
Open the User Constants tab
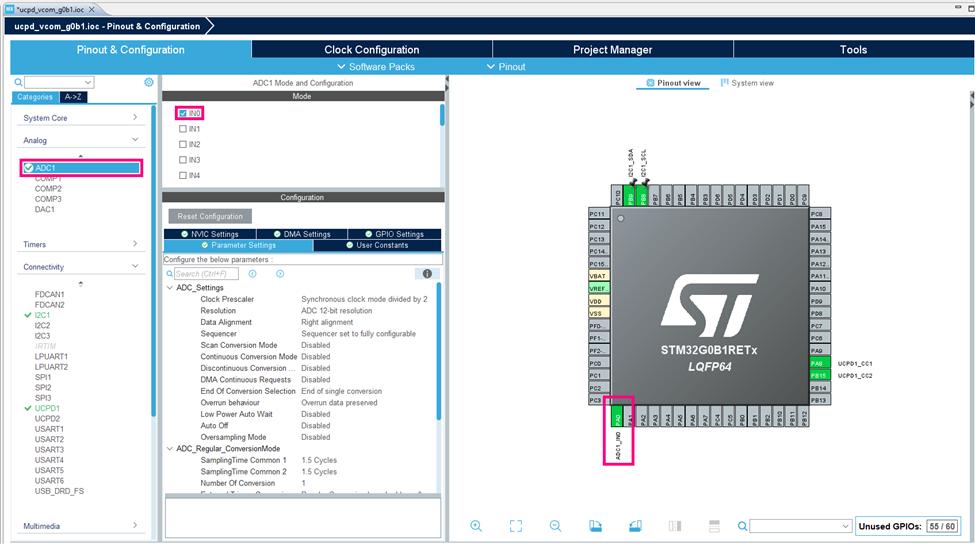(377, 245)
